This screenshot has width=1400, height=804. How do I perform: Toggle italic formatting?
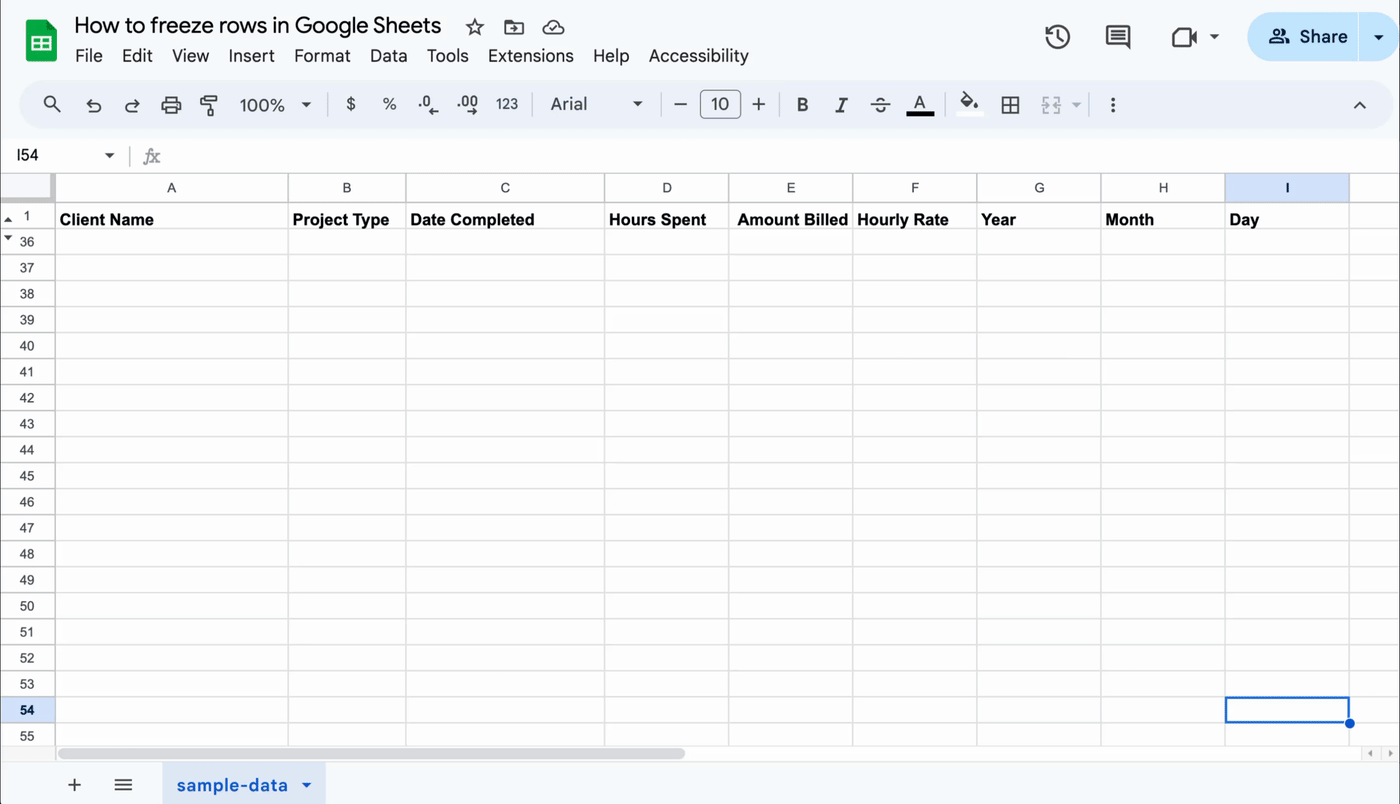[841, 105]
